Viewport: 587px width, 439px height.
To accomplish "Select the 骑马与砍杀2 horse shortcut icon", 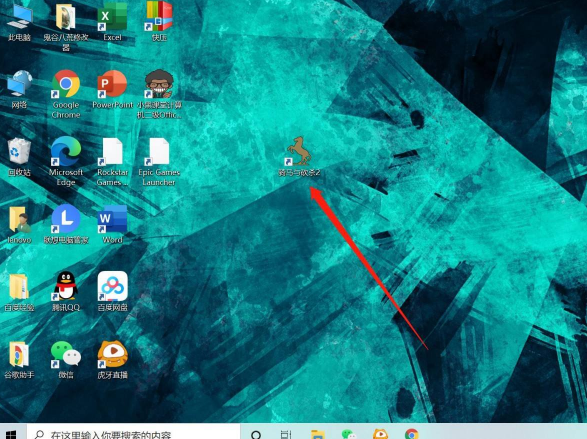I will click(299, 151).
